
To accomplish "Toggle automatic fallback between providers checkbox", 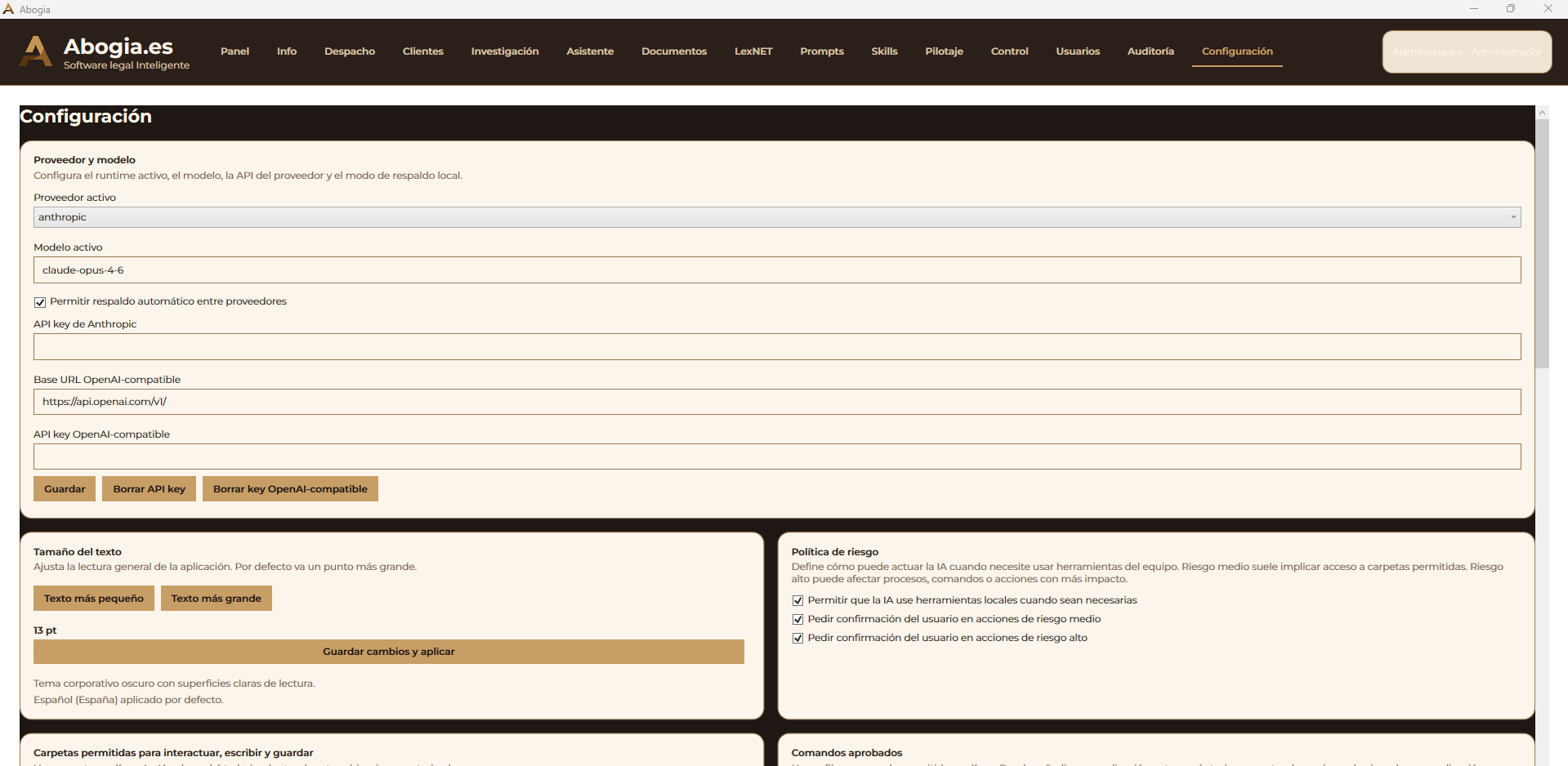I will pyautogui.click(x=40, y=302).
